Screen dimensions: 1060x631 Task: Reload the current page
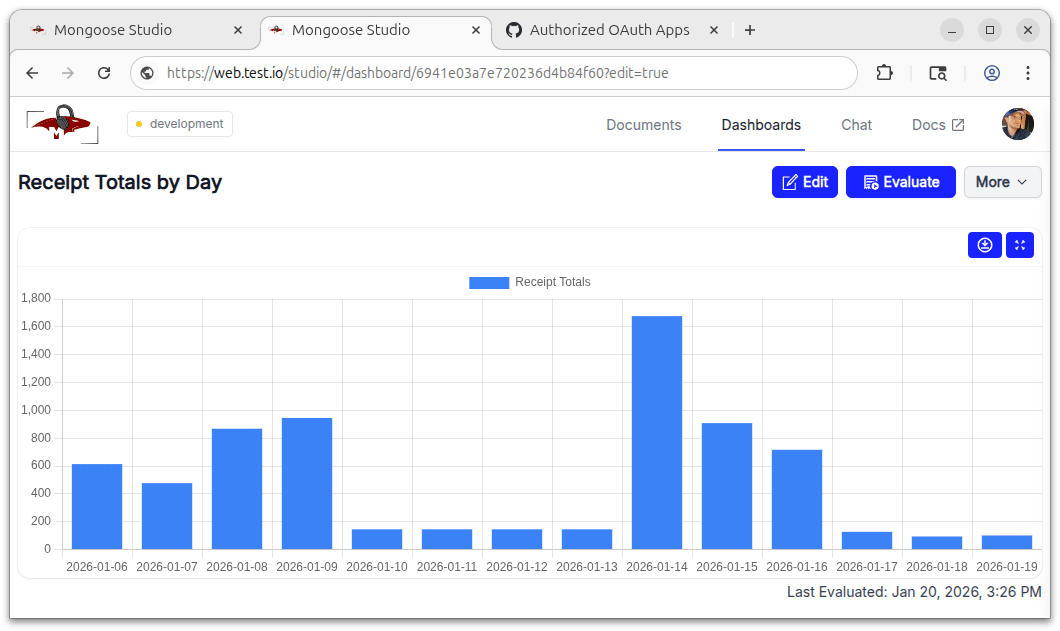click(103, 72)
